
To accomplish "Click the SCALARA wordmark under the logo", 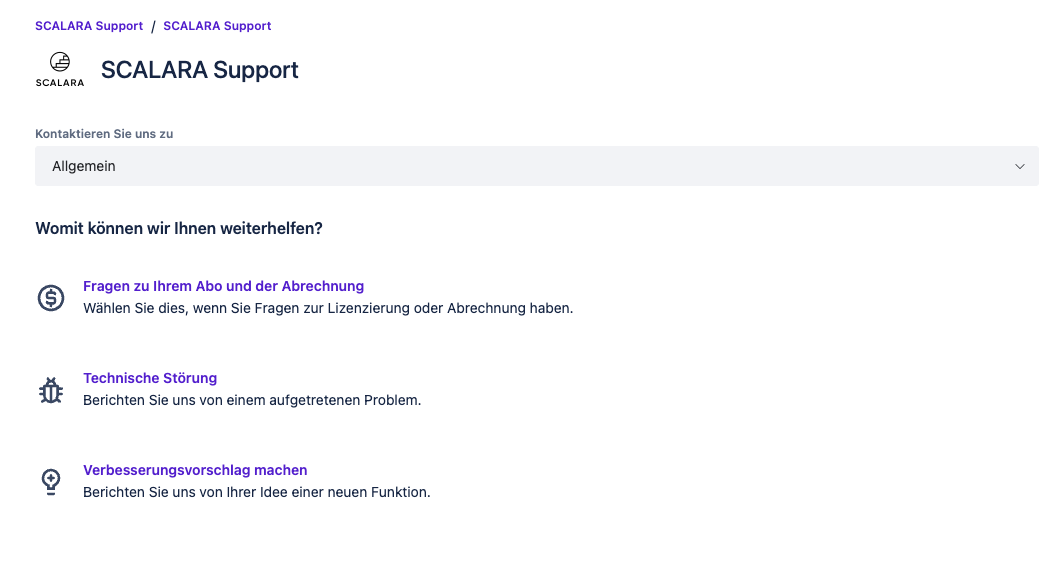I will (60, 83).
